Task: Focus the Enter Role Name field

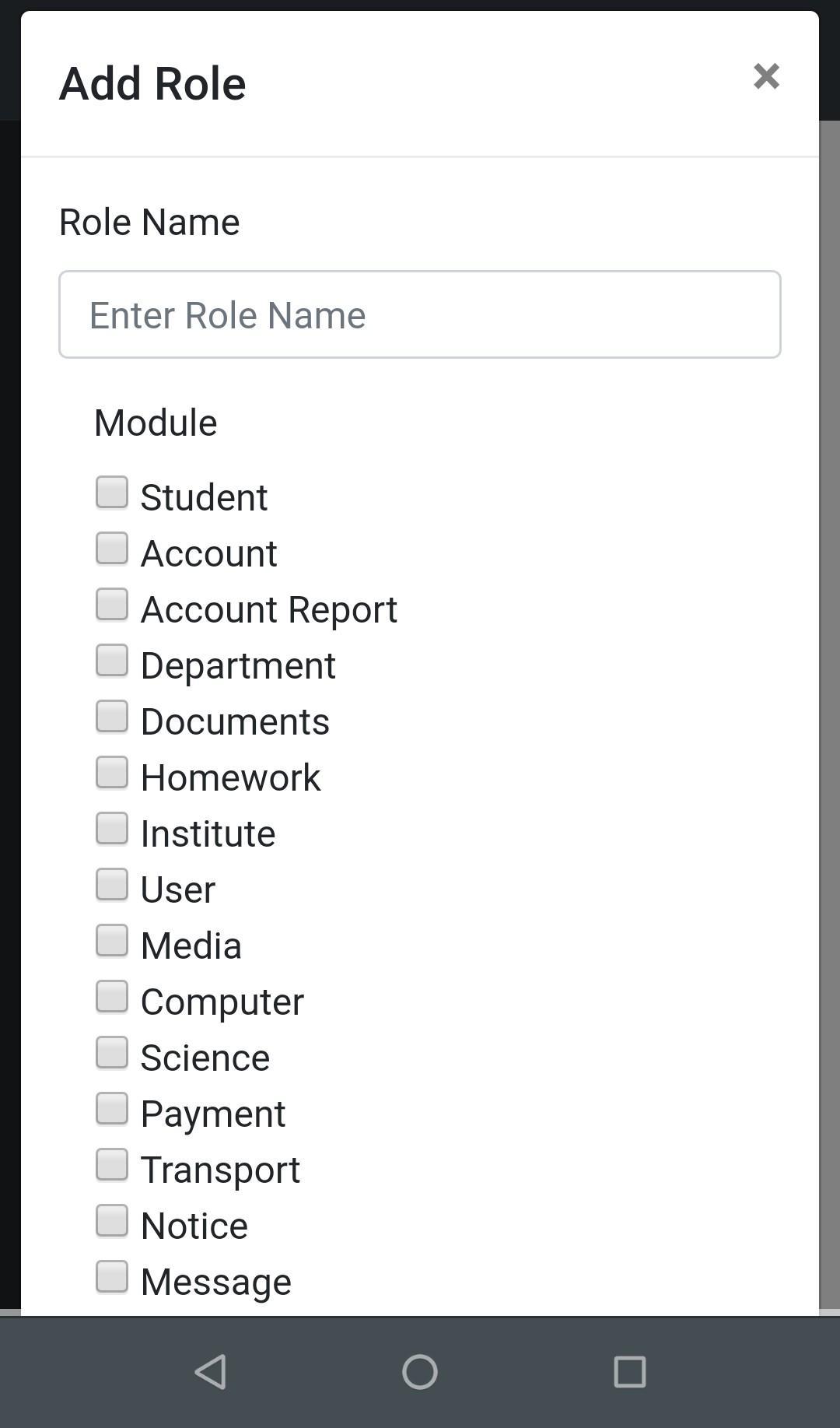Action: pyautogui.click(x=420, y=314)
